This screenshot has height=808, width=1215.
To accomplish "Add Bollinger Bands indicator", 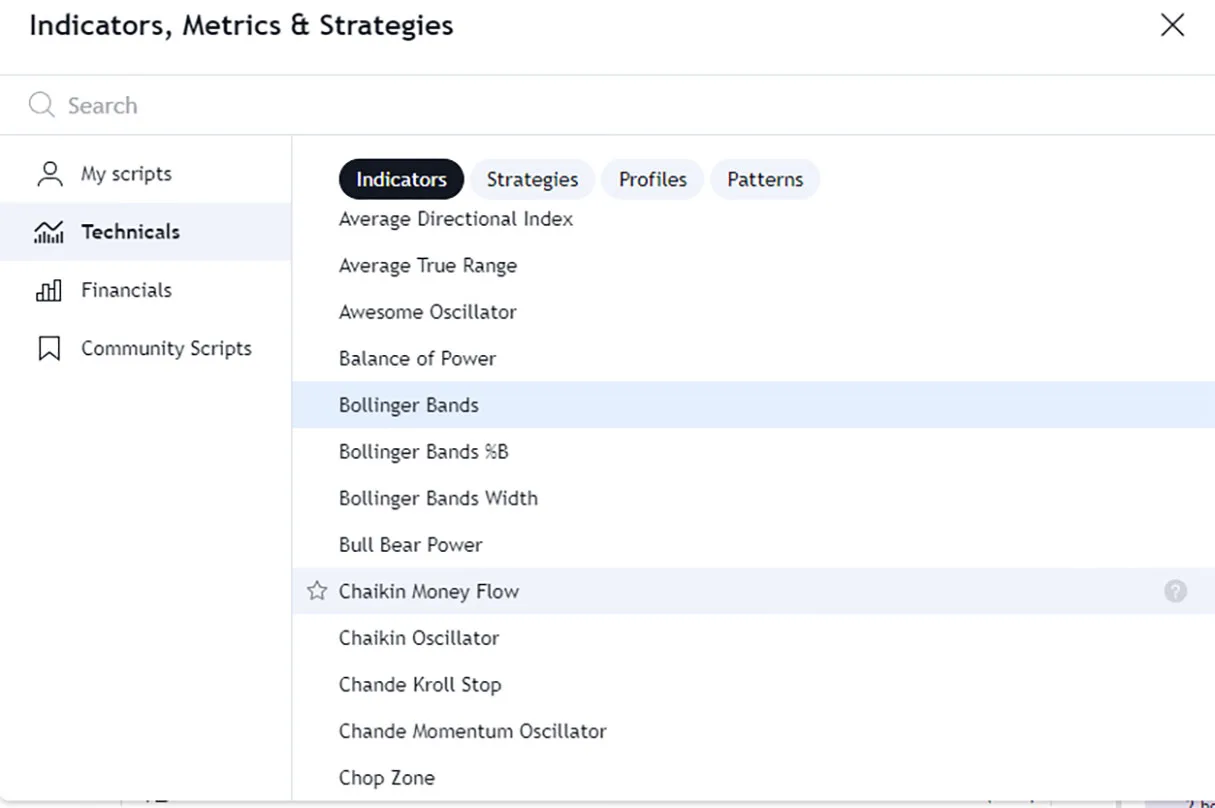I will pos(409,405).
